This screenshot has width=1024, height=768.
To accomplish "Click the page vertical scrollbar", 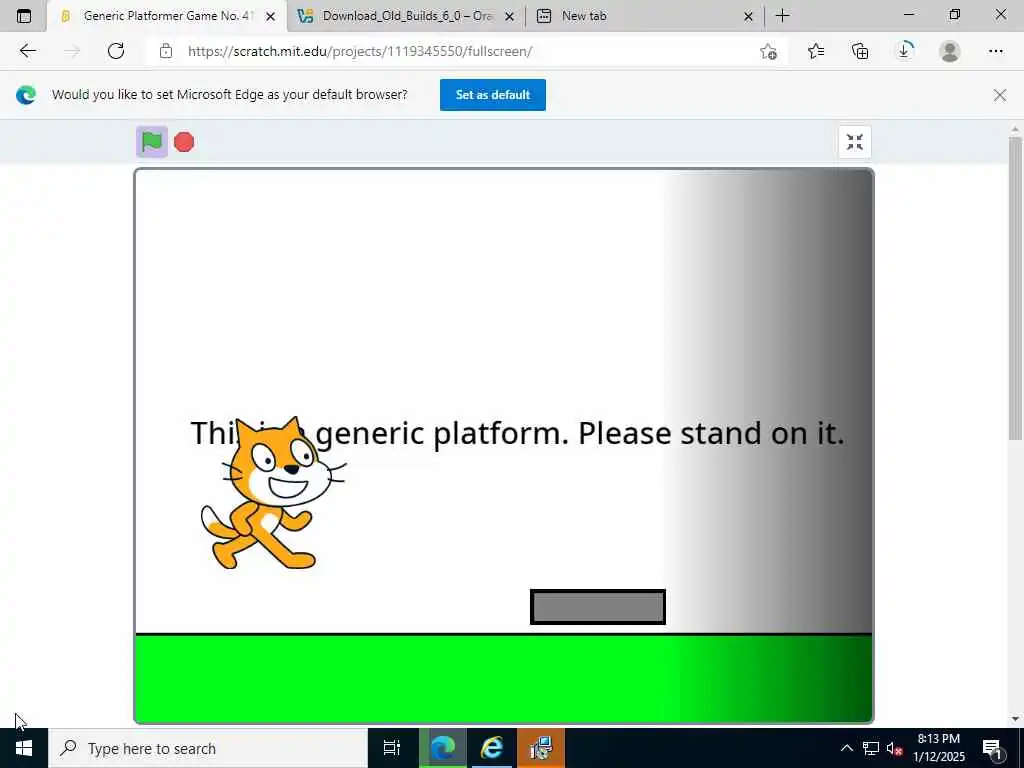I will pyautogui.click(x=1015, y=287).
